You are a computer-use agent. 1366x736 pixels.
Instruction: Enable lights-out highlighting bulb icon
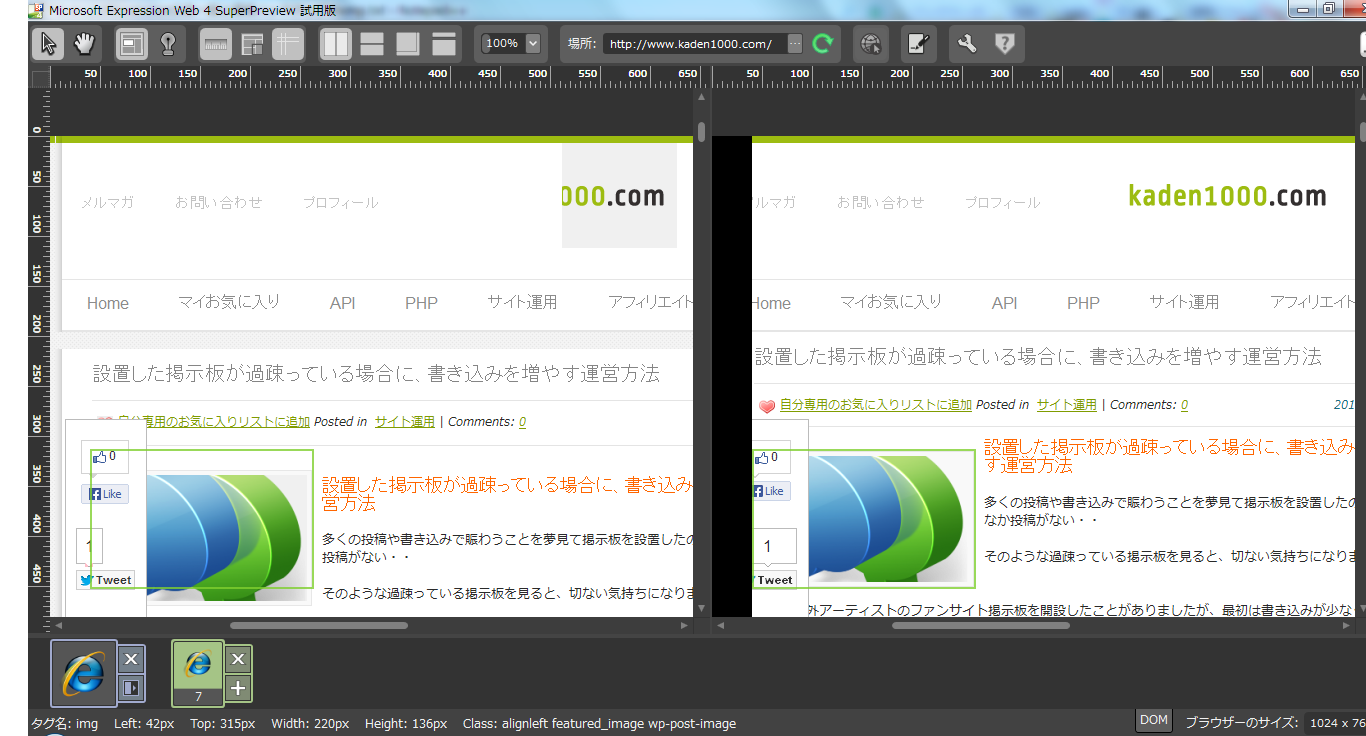pos(168,44)
